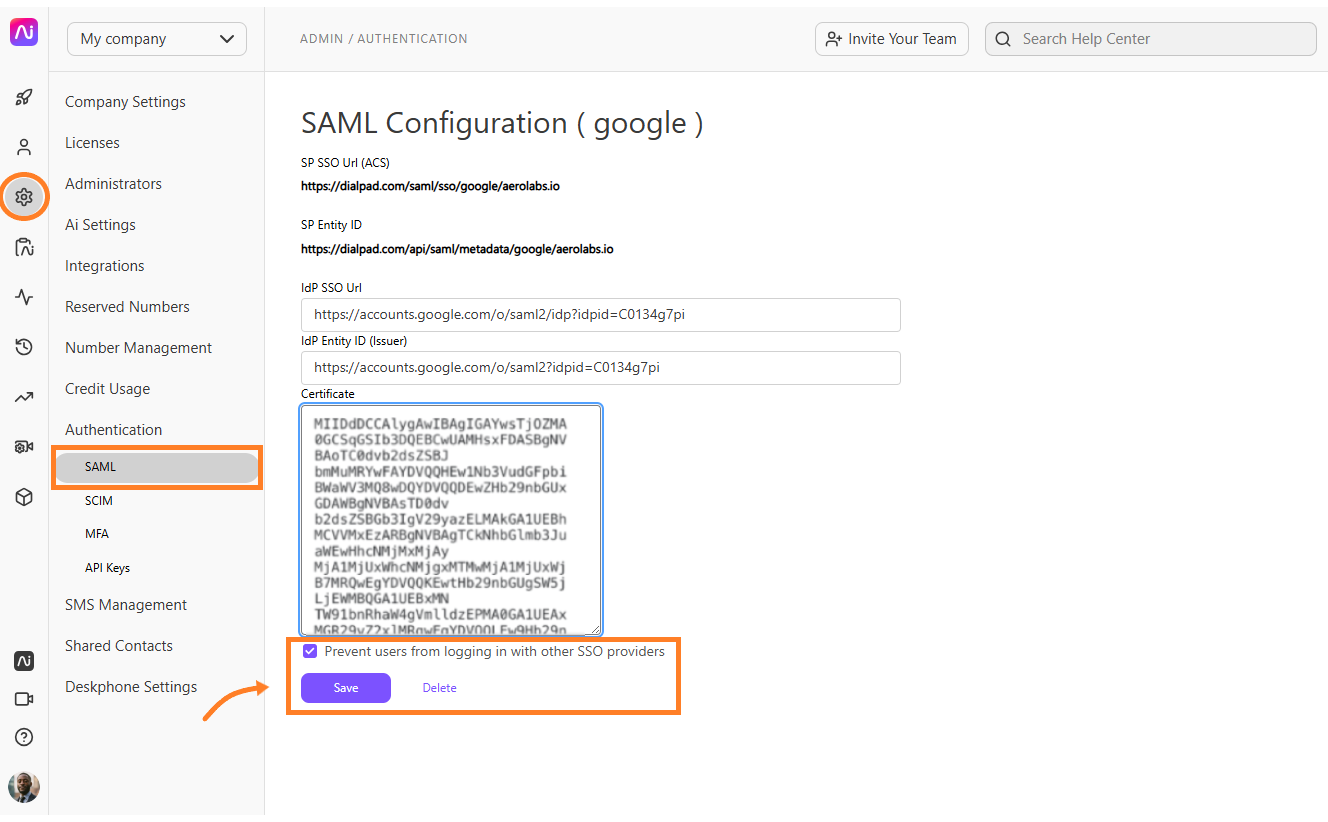Image resolution: width=1328 pixels, height=822 pixels.
Task: Click Invite Your Team button
Action: pos(892,39)
